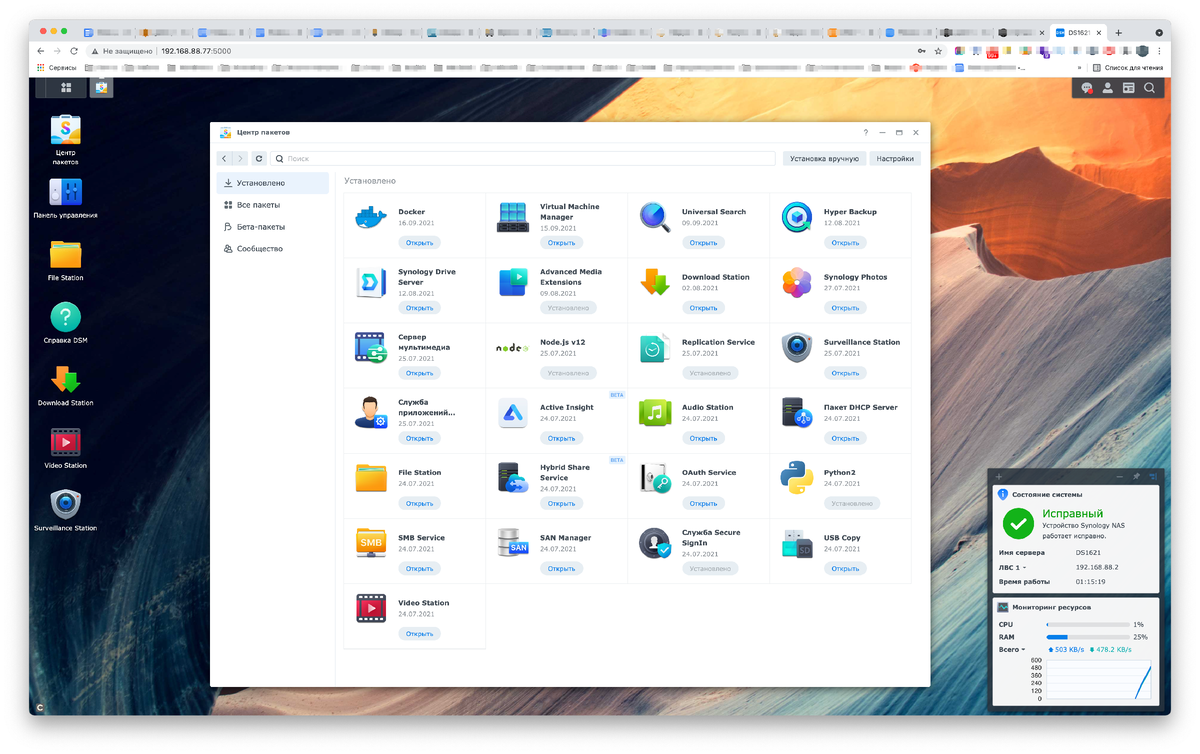Reload the browser page
Image resolution: width=1200 pixels, height=754 pixels.
coord(74,51)
